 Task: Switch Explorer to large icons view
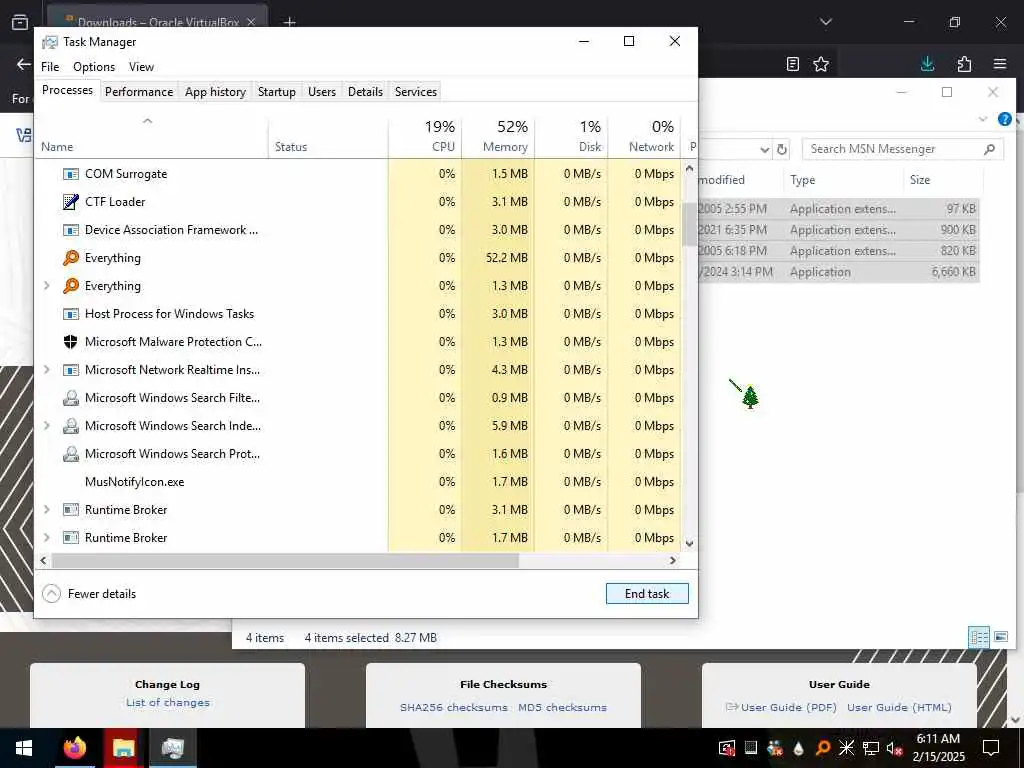coord(1000,637)
